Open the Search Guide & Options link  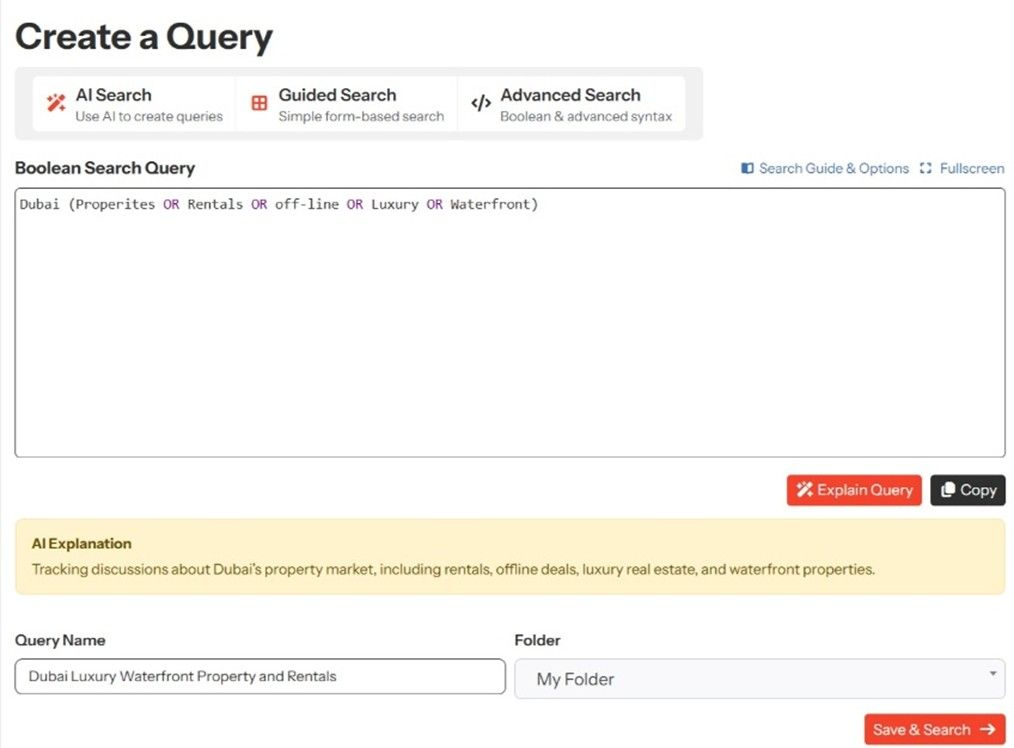833,168
